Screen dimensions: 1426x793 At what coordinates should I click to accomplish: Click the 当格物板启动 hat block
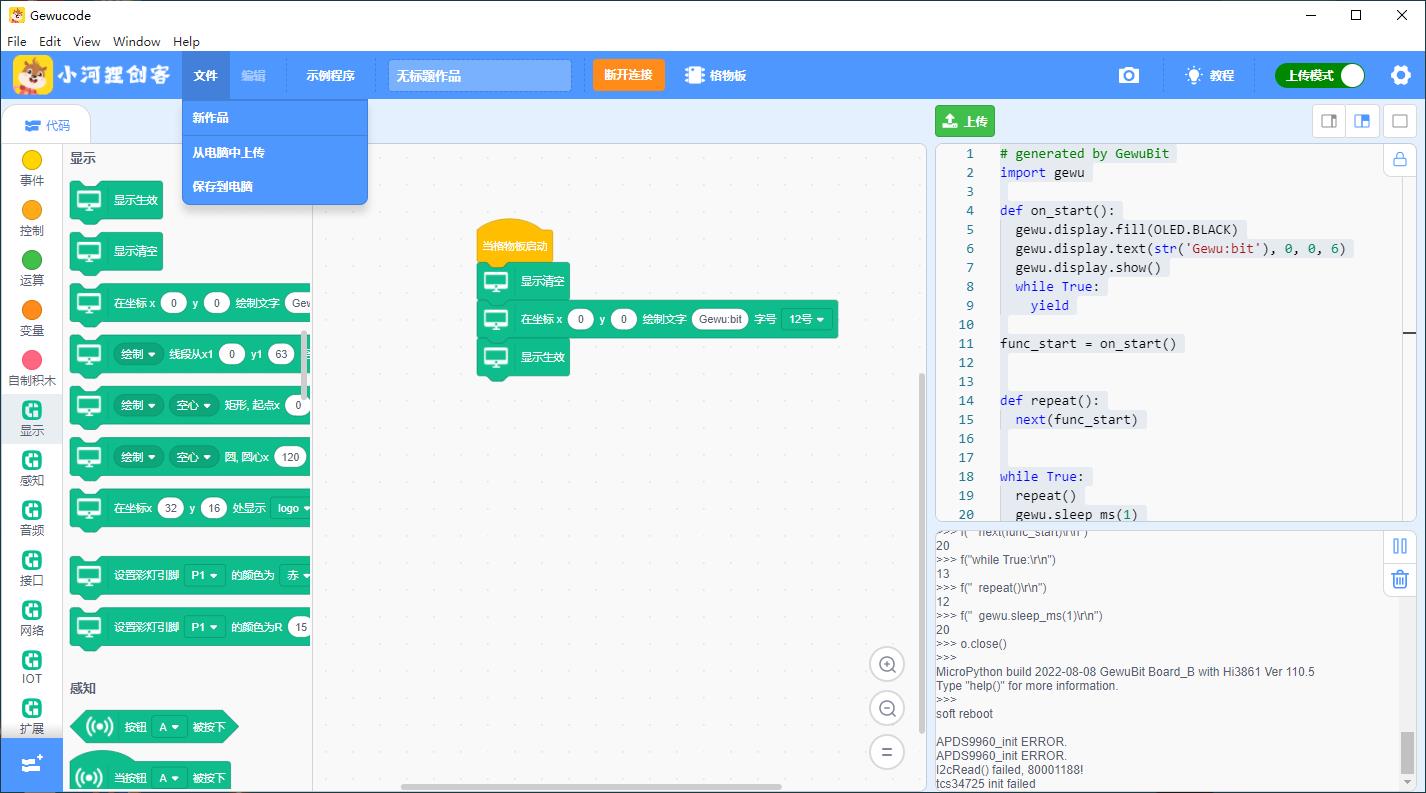pos(514,243)
